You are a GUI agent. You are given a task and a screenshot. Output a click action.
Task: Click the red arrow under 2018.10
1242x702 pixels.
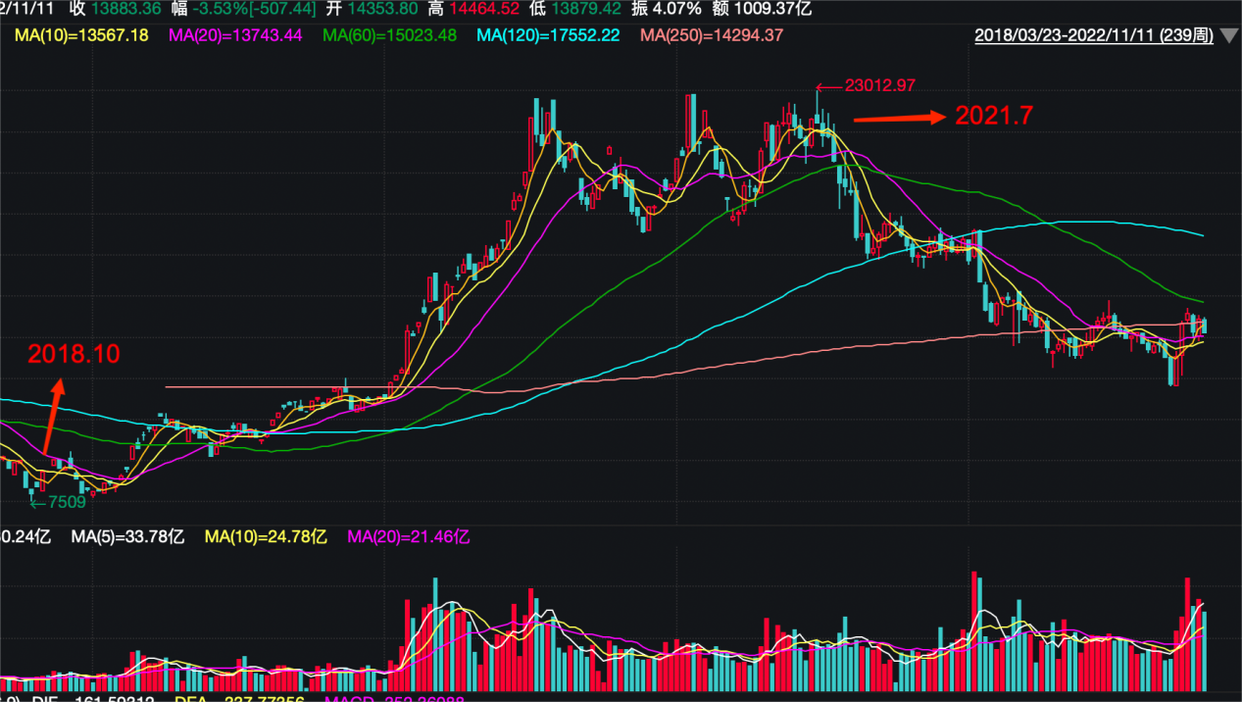pos(53,414)
